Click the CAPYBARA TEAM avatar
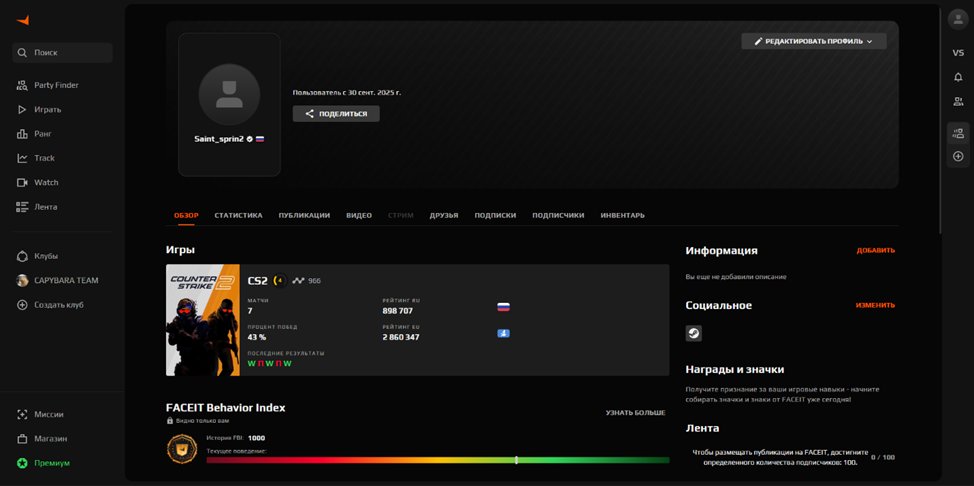Screen dimensions: 974x486 [x=22, y=280]
